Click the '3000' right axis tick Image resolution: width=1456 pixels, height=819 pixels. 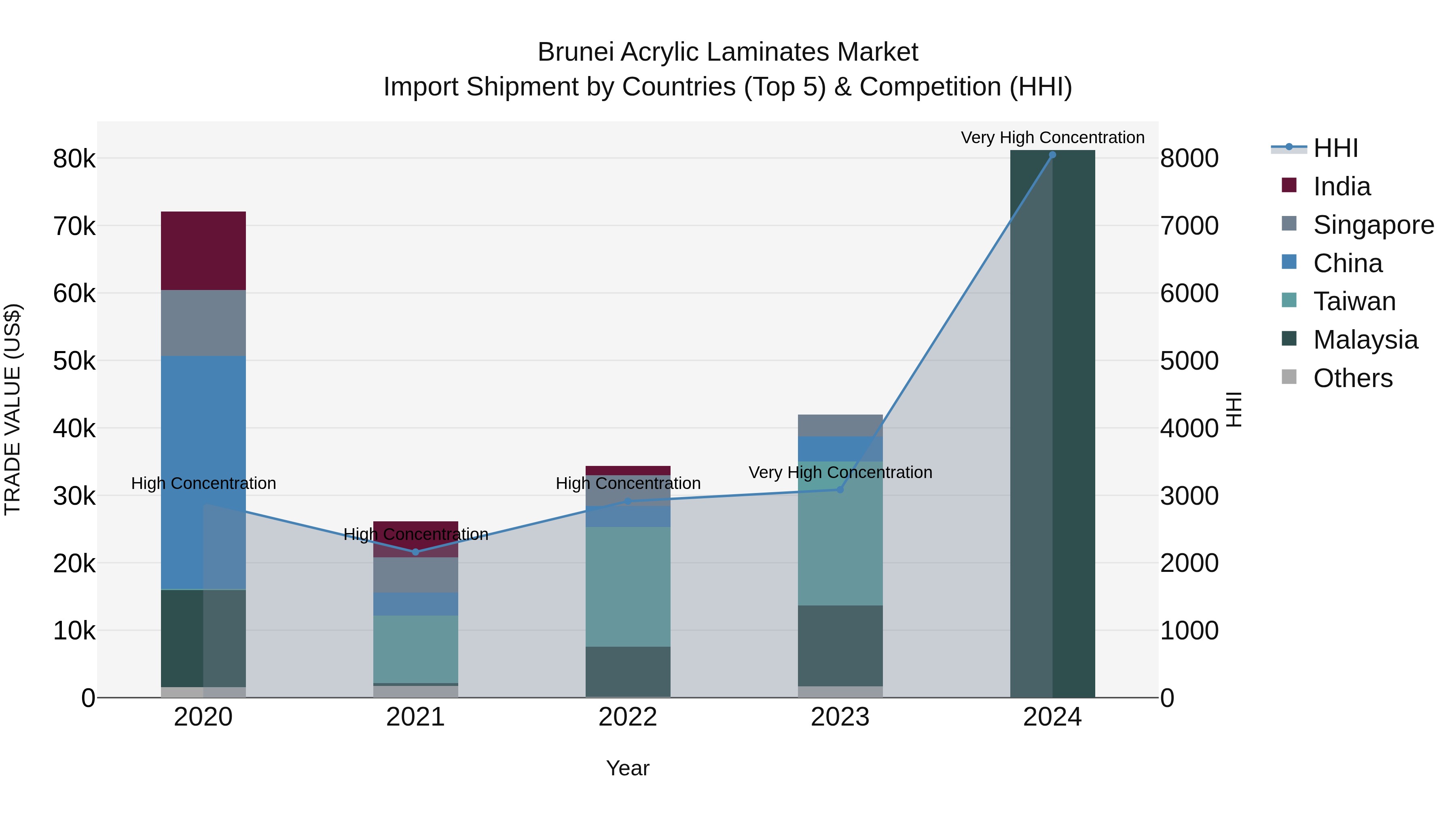tap(1190, 496)
